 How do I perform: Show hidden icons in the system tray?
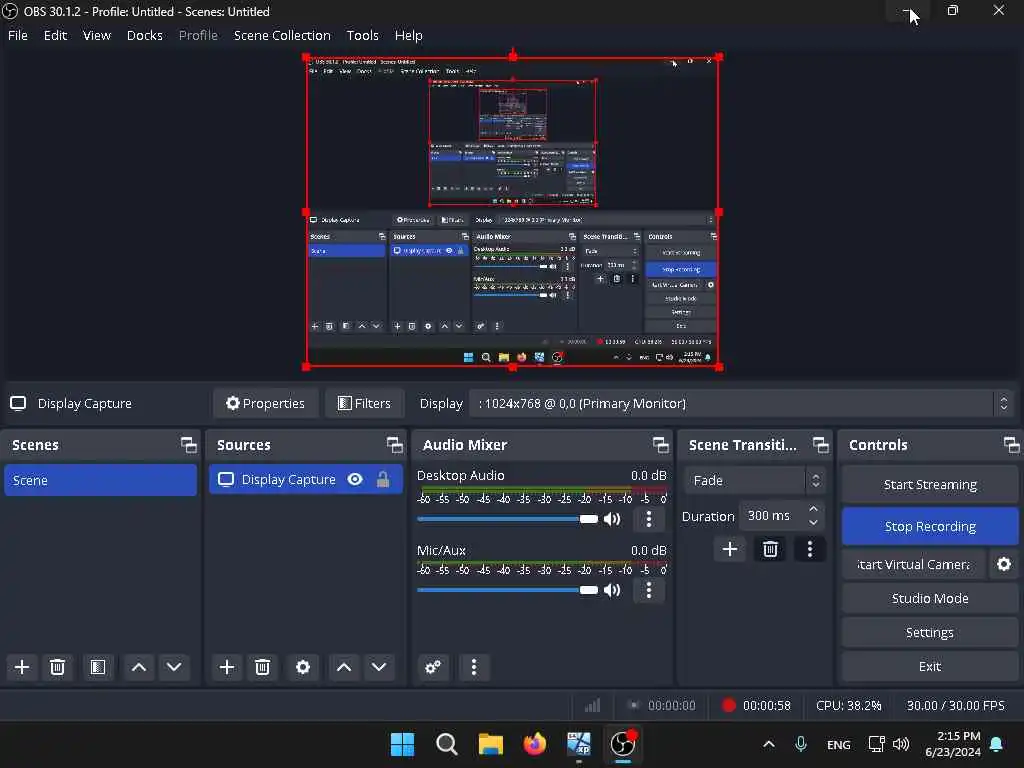tap(769, 744)
